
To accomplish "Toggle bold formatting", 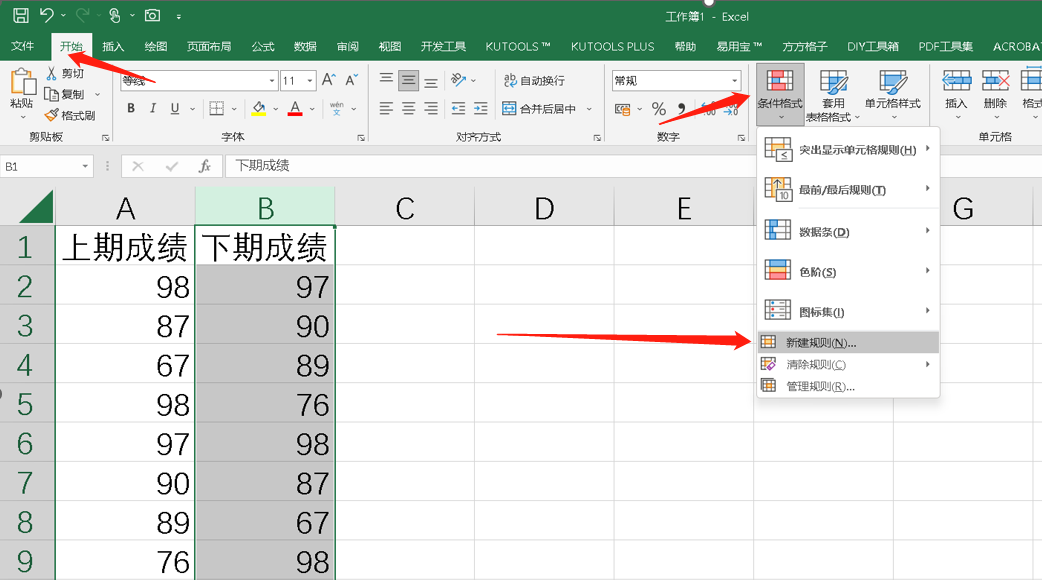I will coord(131,108).
